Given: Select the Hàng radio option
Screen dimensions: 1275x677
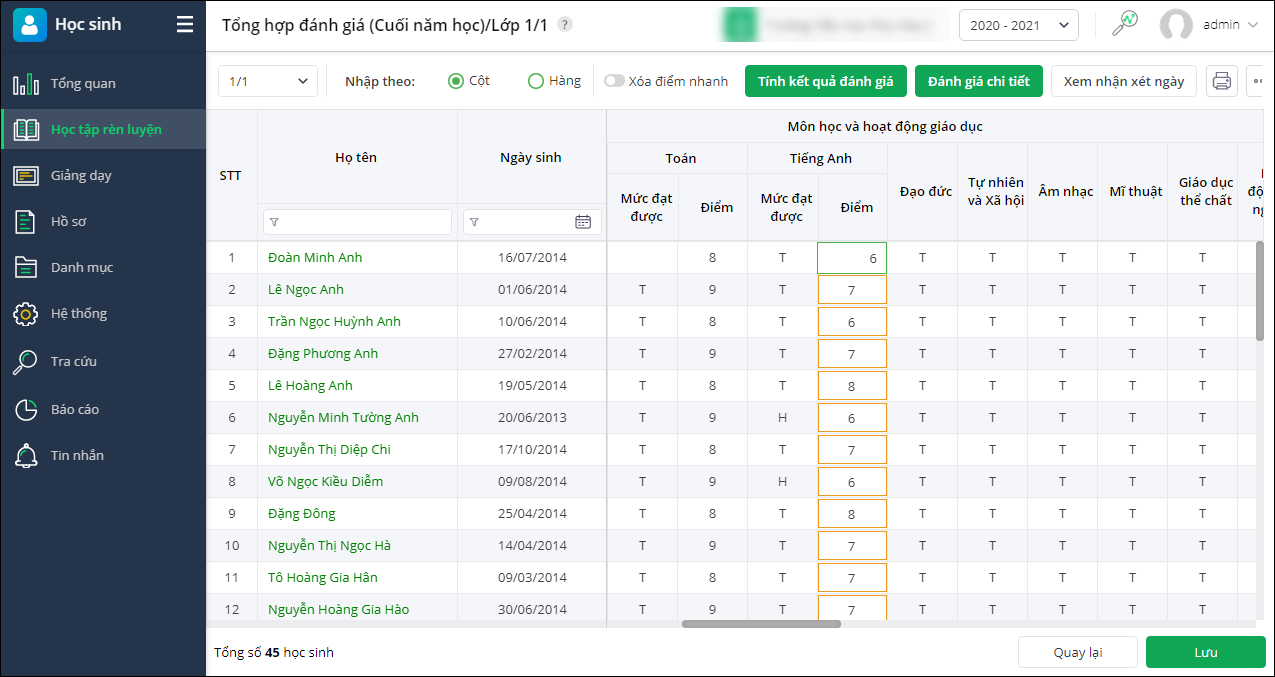Looking at the screenshot, I should pyautogui.click(x=536, y=81).
